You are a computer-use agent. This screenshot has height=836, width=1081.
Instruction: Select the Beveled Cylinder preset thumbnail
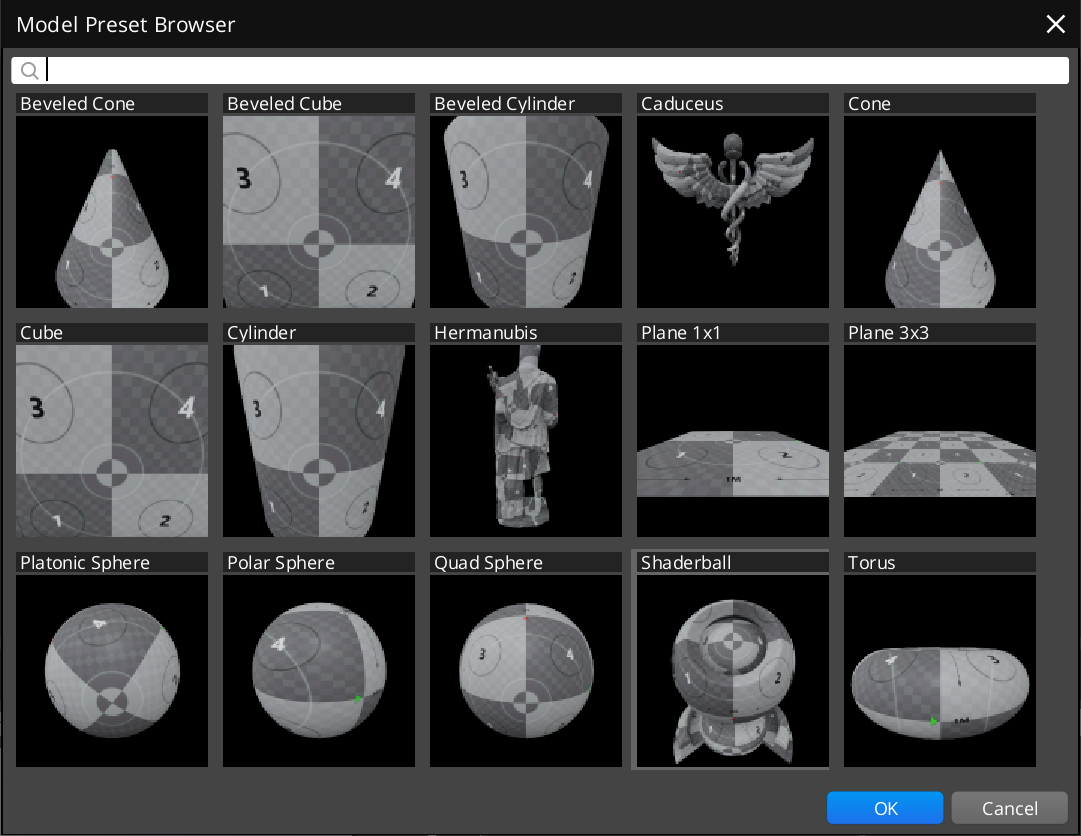coord(526,212)
